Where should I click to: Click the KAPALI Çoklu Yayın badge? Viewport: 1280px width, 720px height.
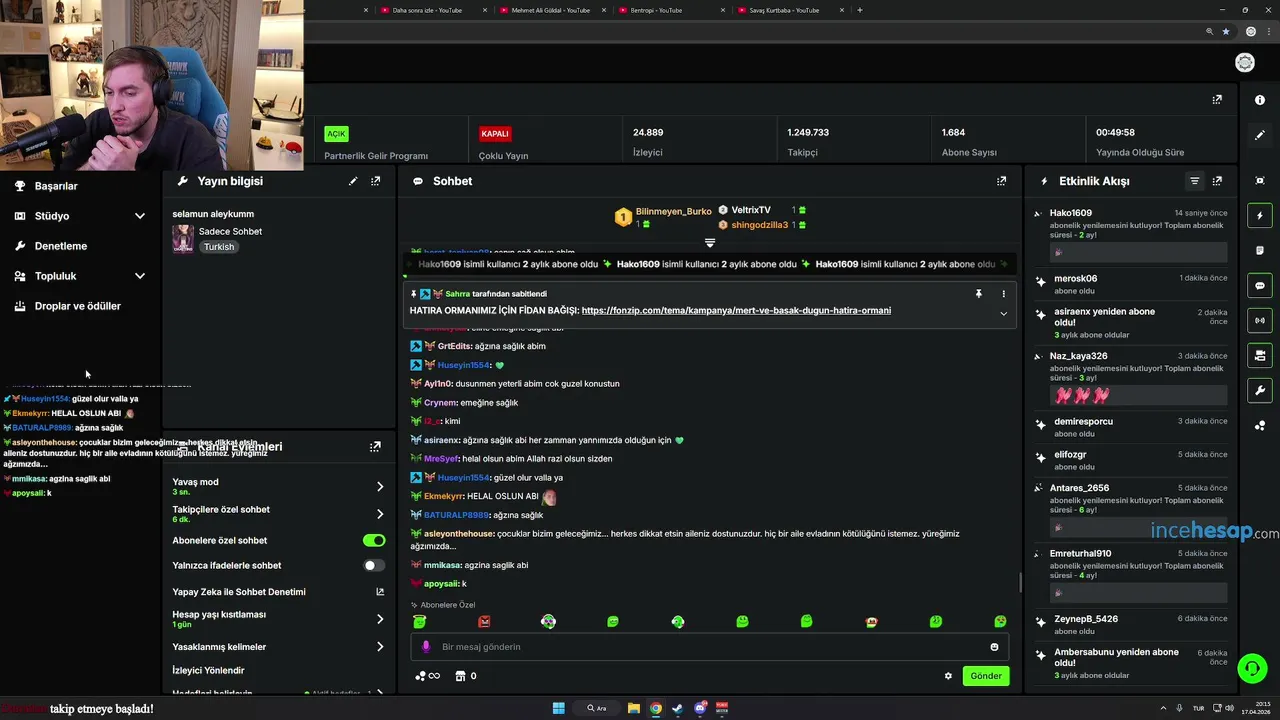pyautogui.click(x=495, y=134)
